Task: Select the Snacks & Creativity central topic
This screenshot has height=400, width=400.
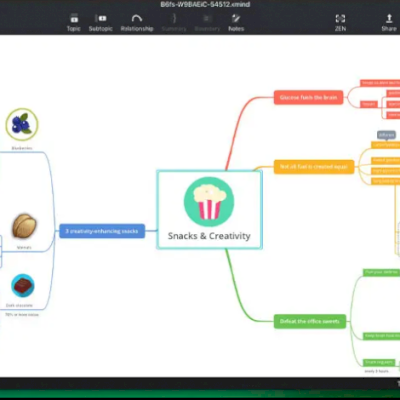Action: click(x=209, y=210)
